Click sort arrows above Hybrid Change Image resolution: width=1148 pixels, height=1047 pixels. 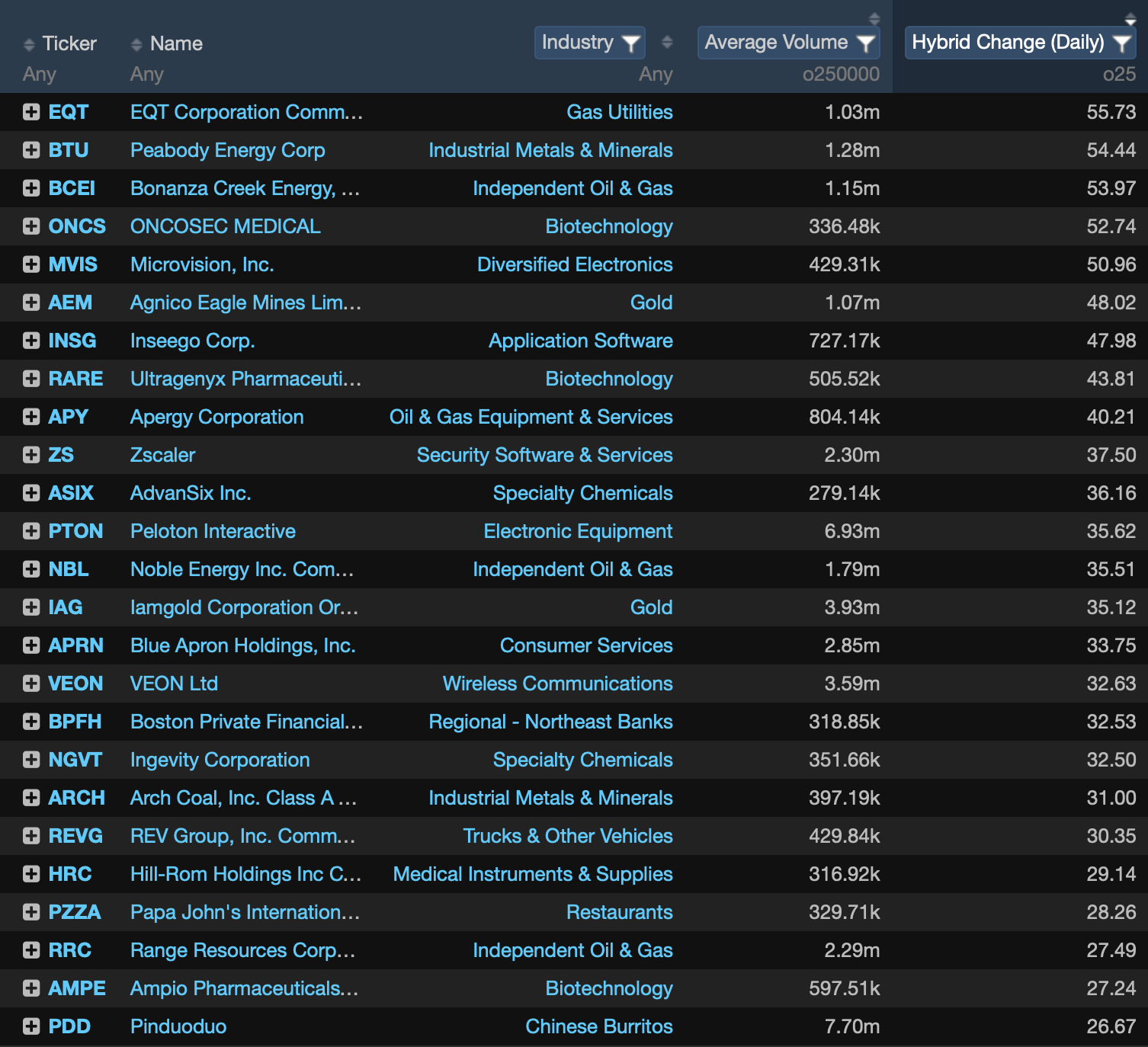1130,18
